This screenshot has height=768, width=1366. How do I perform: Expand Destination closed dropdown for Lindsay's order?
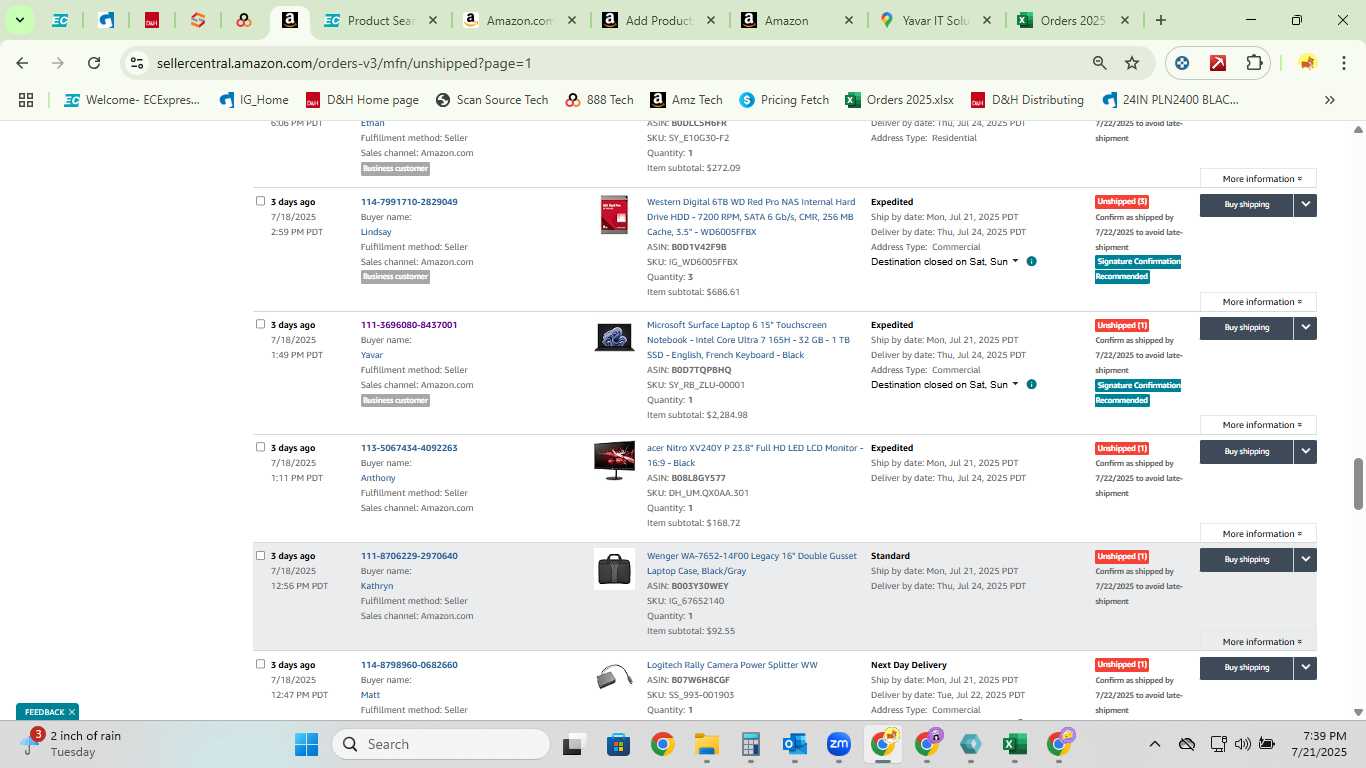coord(945,262)
